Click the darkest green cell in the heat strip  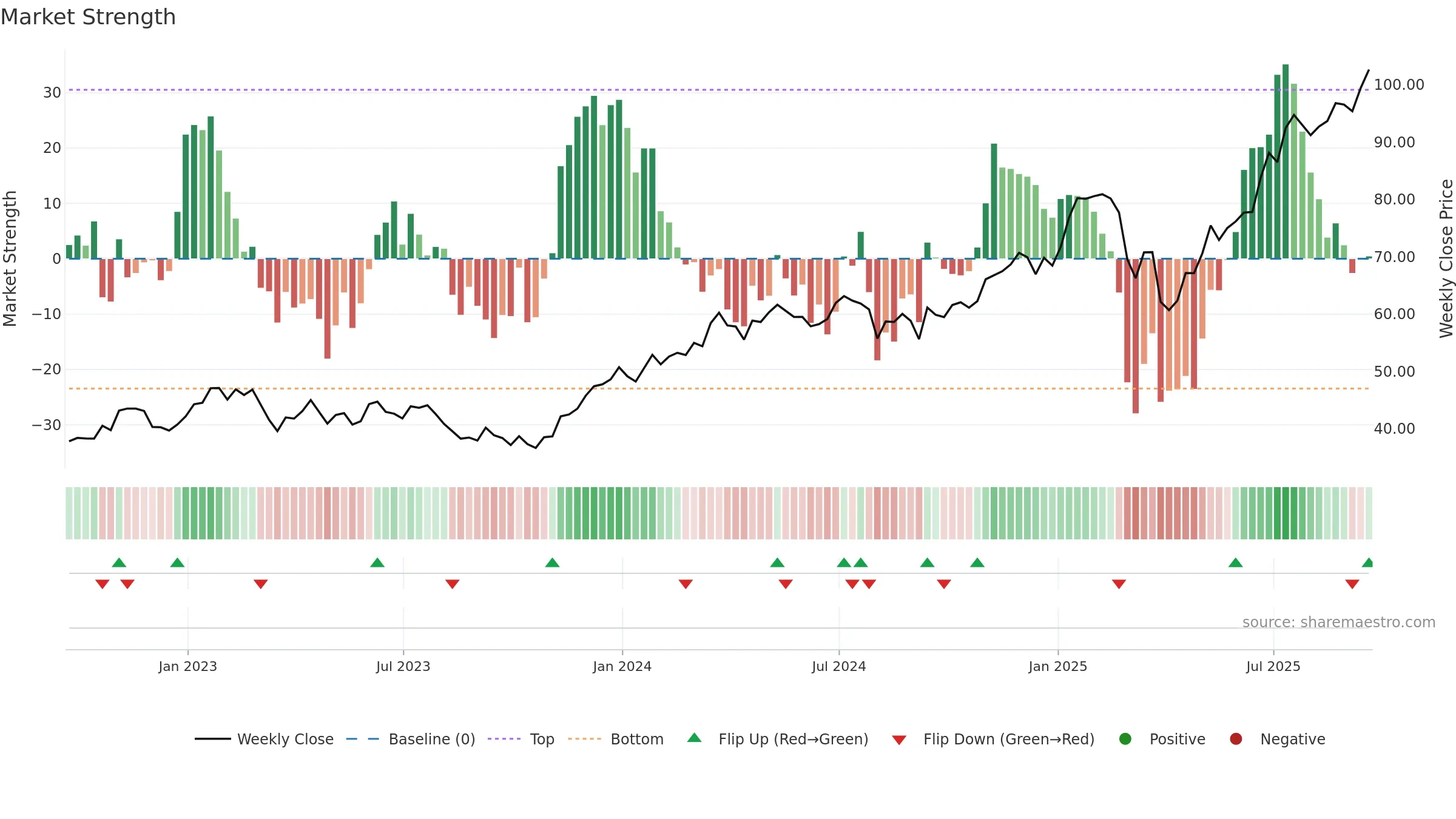(1286, 513)
